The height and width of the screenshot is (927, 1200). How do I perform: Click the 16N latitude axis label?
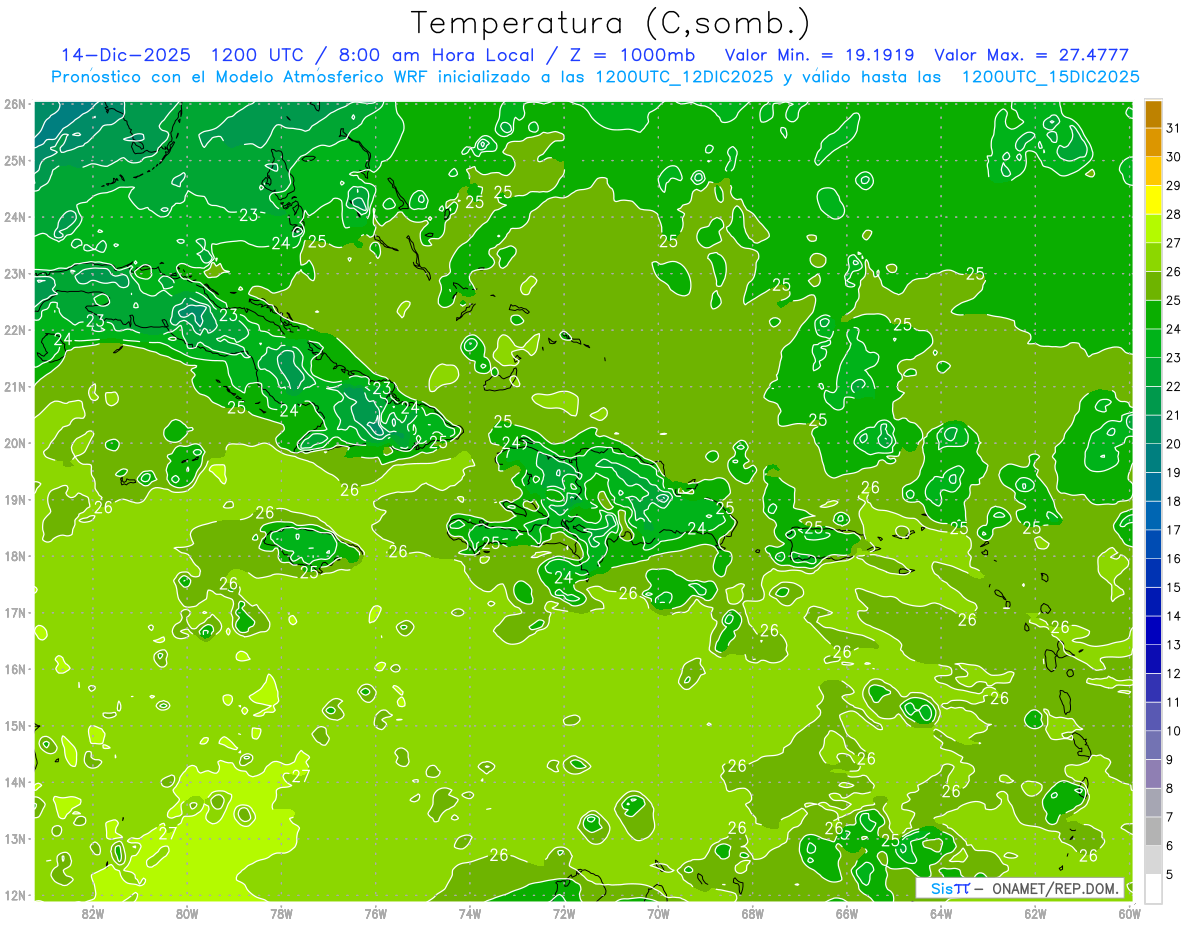point(15,669)
